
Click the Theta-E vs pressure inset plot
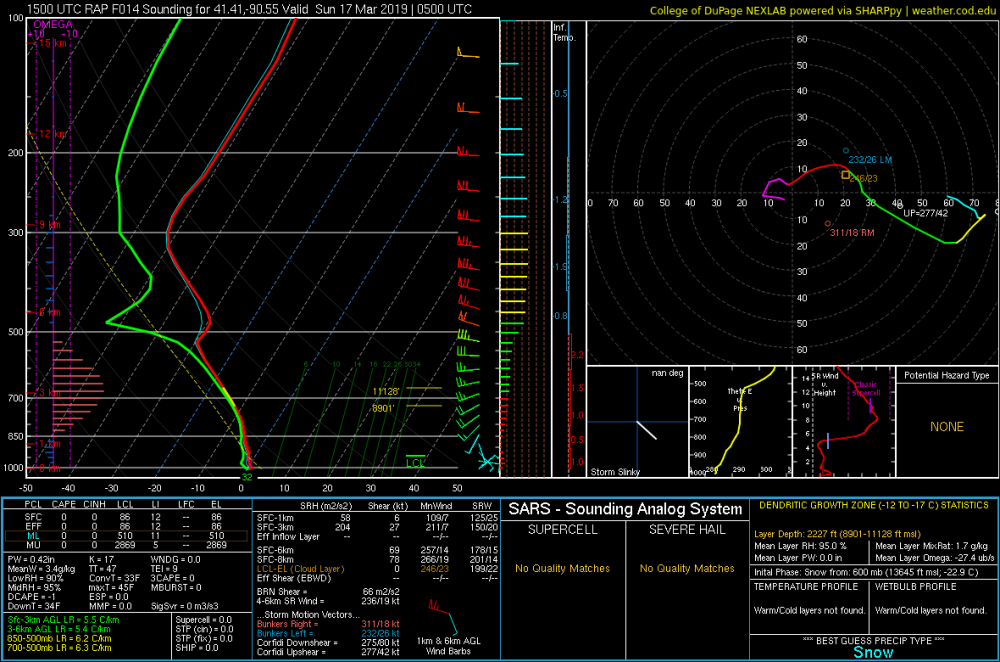(x=740, y=422)
